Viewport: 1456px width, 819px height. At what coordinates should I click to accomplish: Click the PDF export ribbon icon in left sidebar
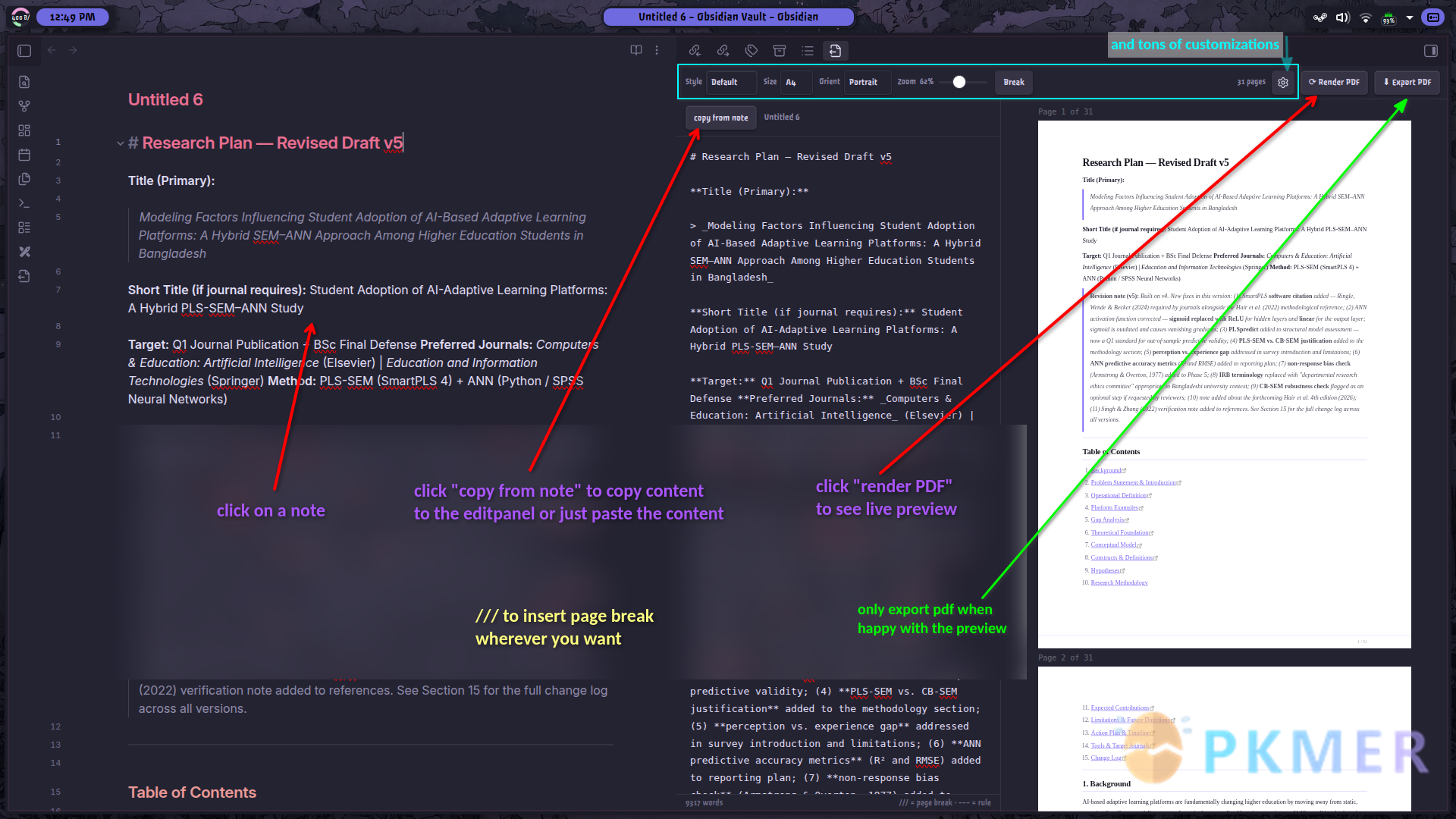pyautogui.click(x=24, y=276)
